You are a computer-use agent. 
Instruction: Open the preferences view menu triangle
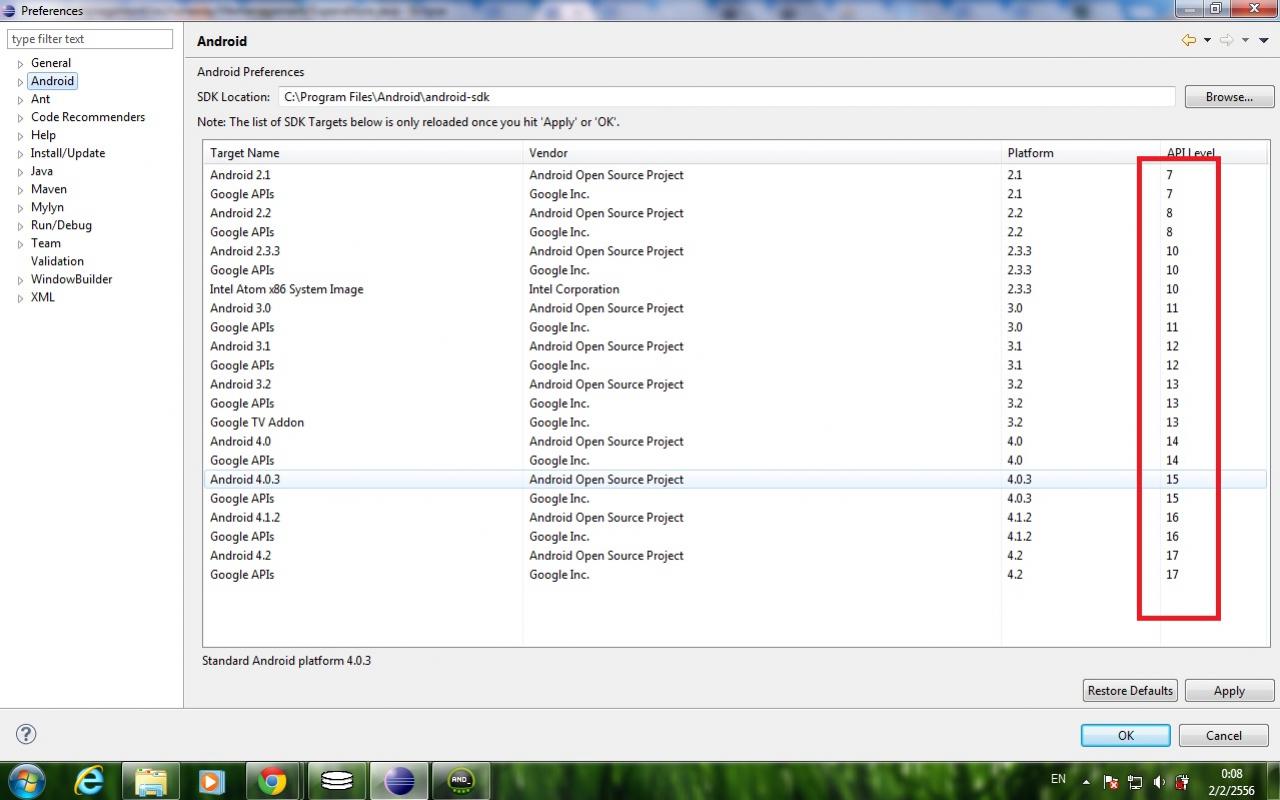click(x=1263, y=40)
